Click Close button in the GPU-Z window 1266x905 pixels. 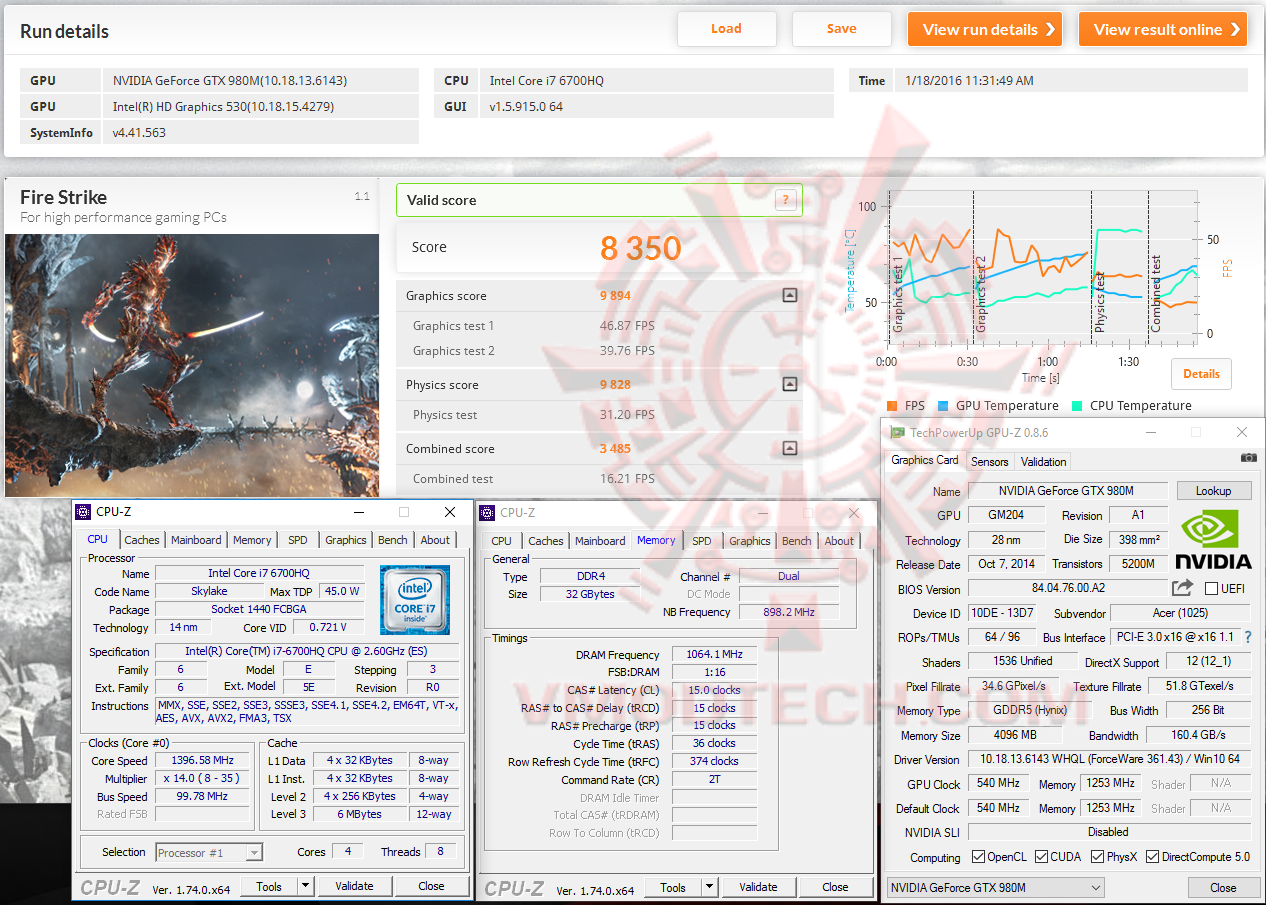[x=1223, y=888]
